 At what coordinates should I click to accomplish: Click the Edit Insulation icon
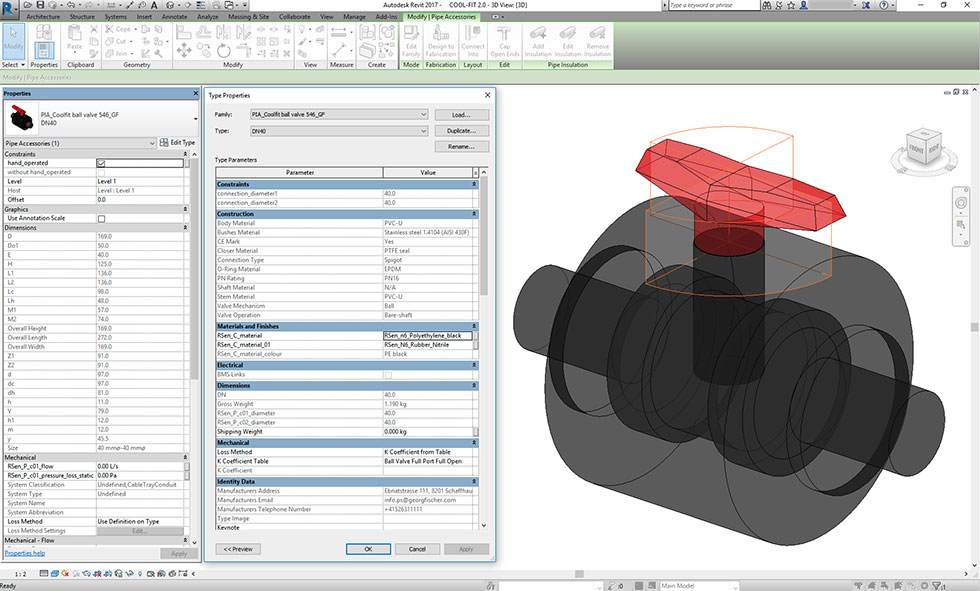[568, 41]
